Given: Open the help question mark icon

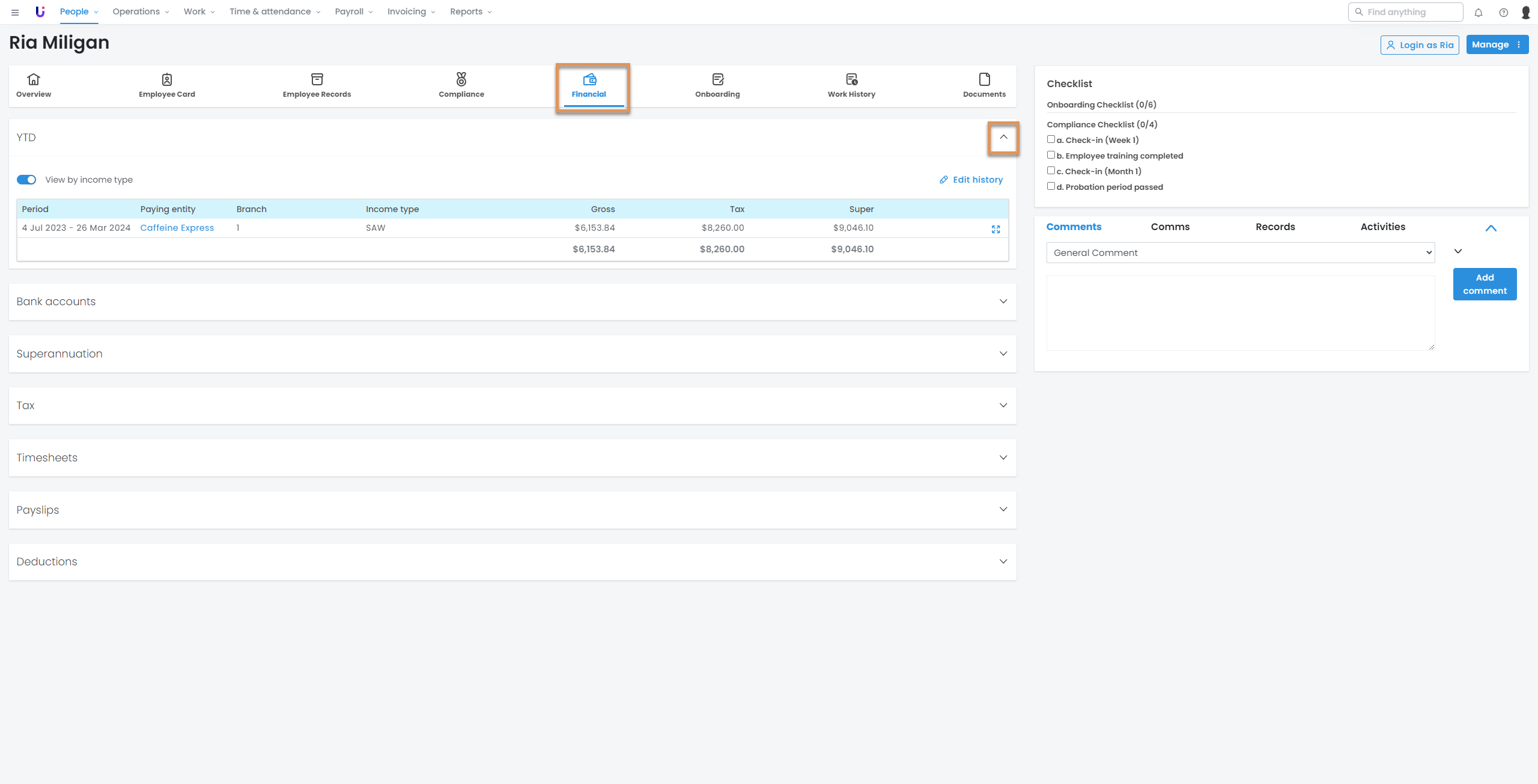Looking at the screenshot, I should (x=1504, y=12).
